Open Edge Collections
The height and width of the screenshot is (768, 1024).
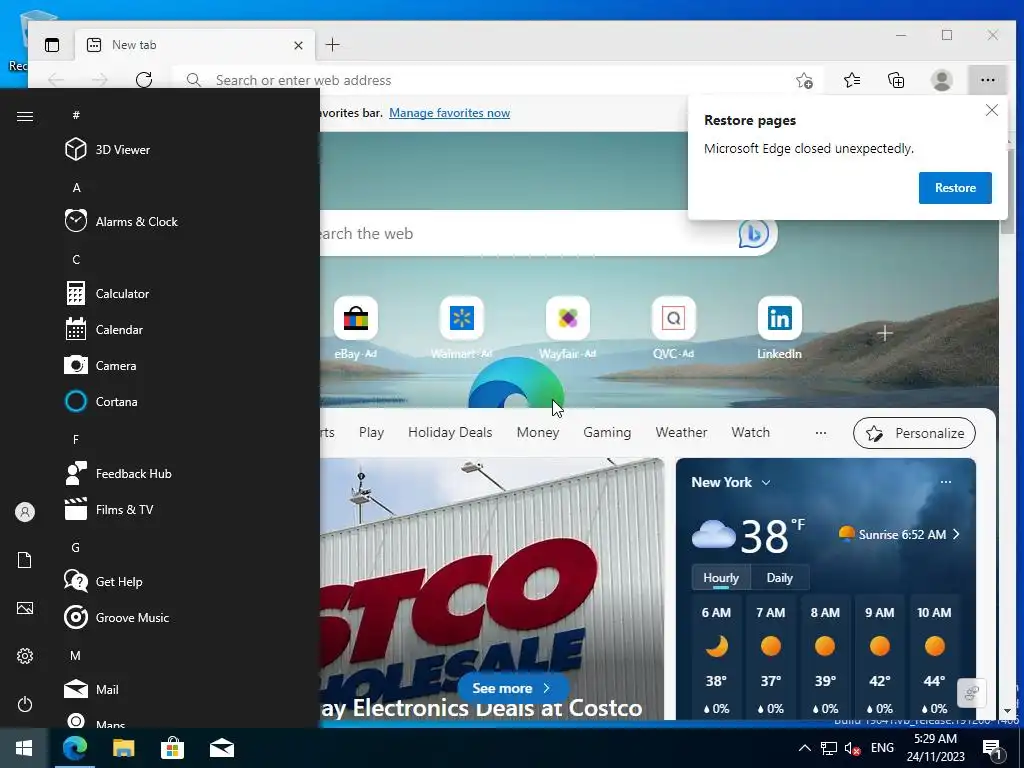tap(896, 80)
